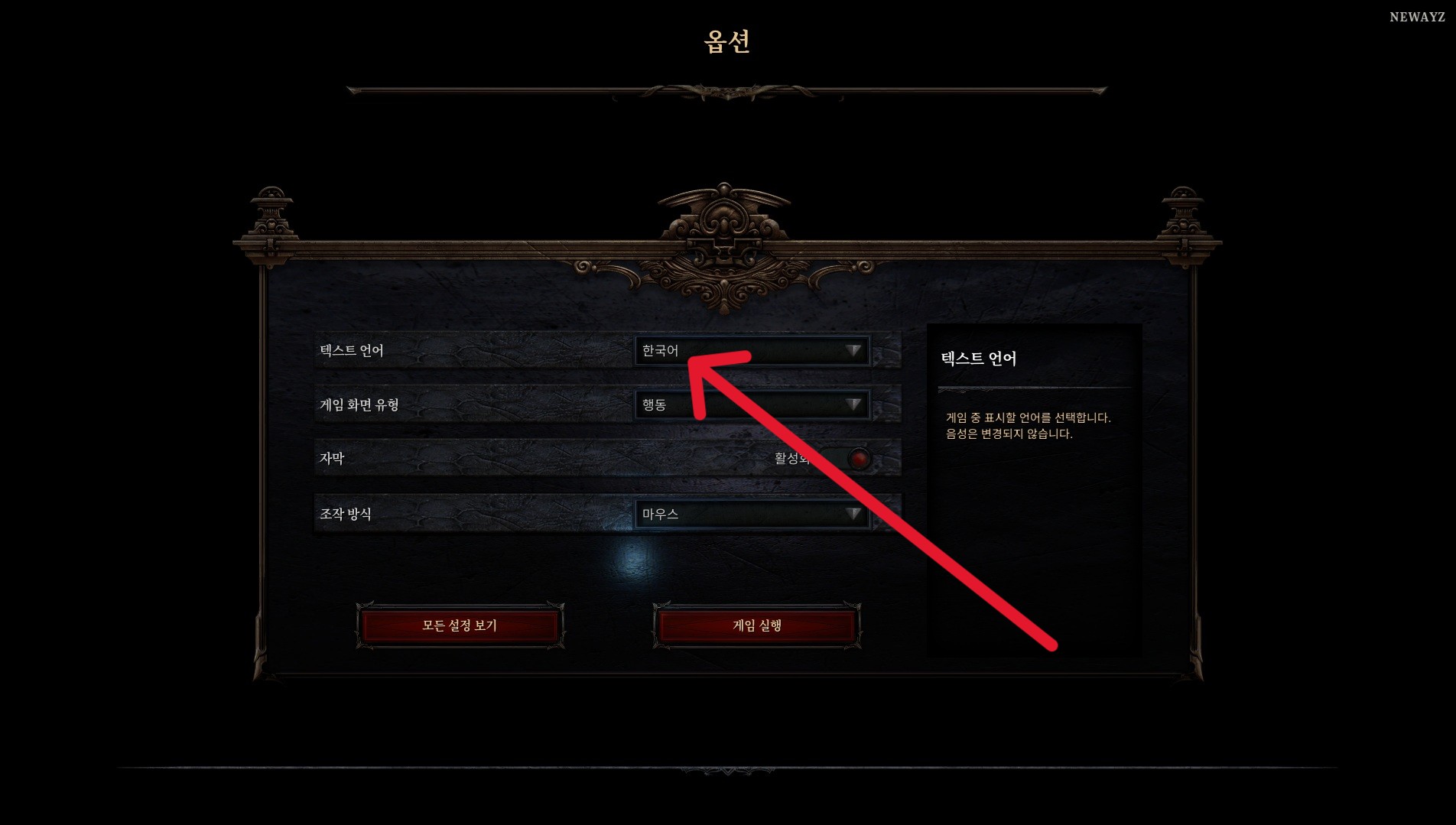The image size is (1456, 825).
Task: Click the 텍스트 언어 dropdown arrow triangle
Action: [x=853, y=350]
